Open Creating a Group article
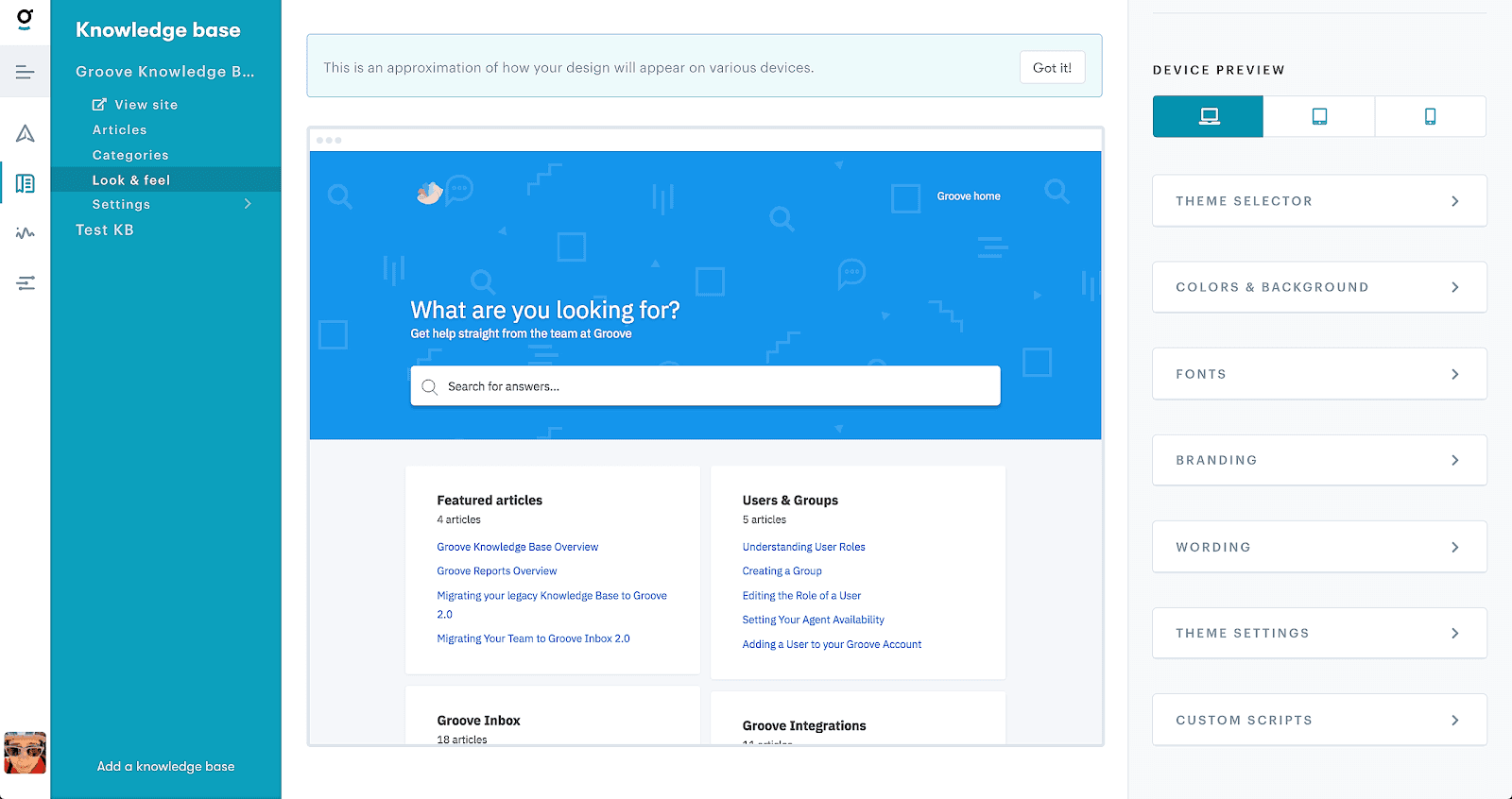The width and height of the screenshot is (1512, 799). pyautogui.click(x=782, y=571)
